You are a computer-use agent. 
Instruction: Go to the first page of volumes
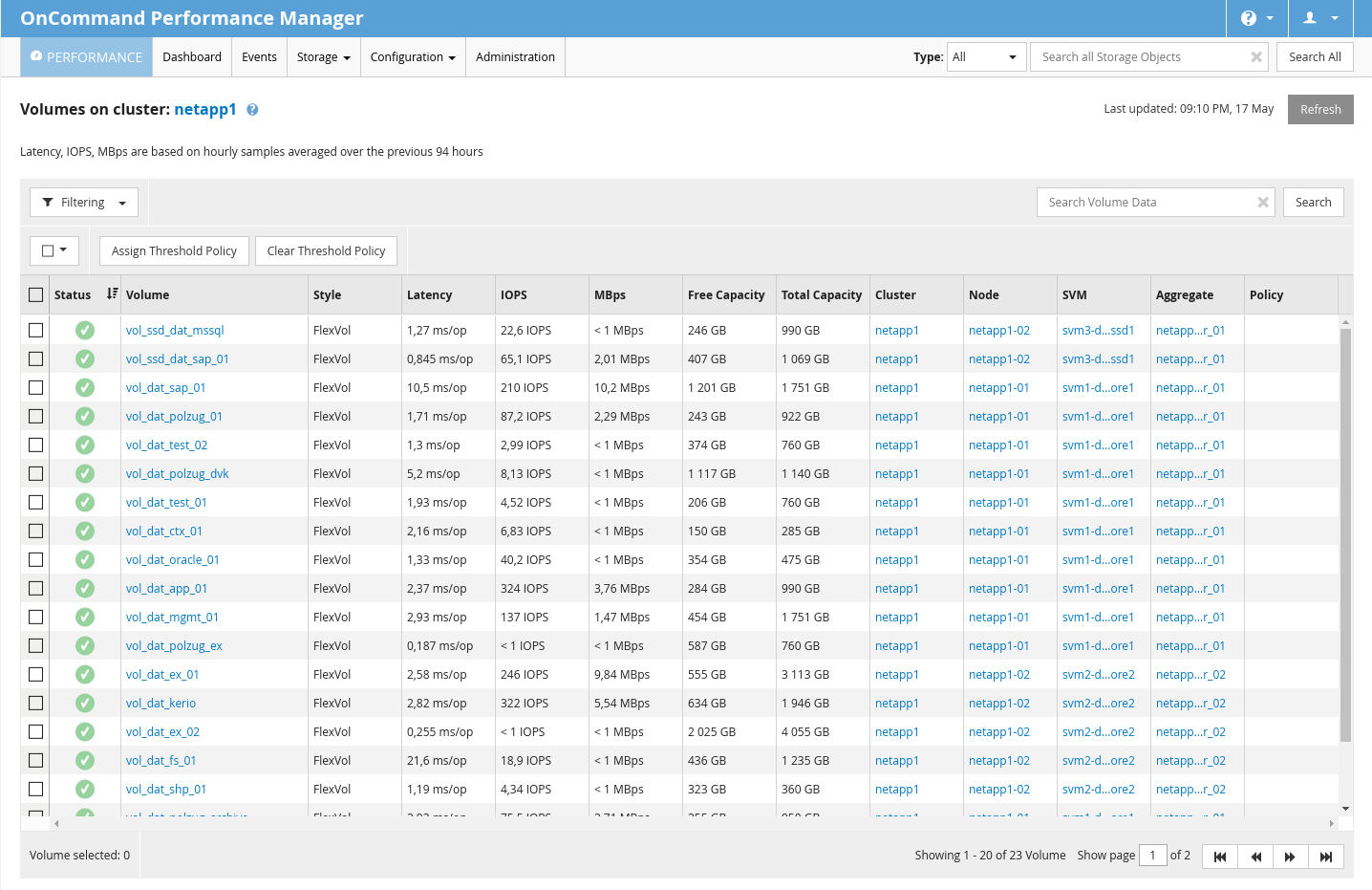pyautogui.click(x=1220, y=857)
